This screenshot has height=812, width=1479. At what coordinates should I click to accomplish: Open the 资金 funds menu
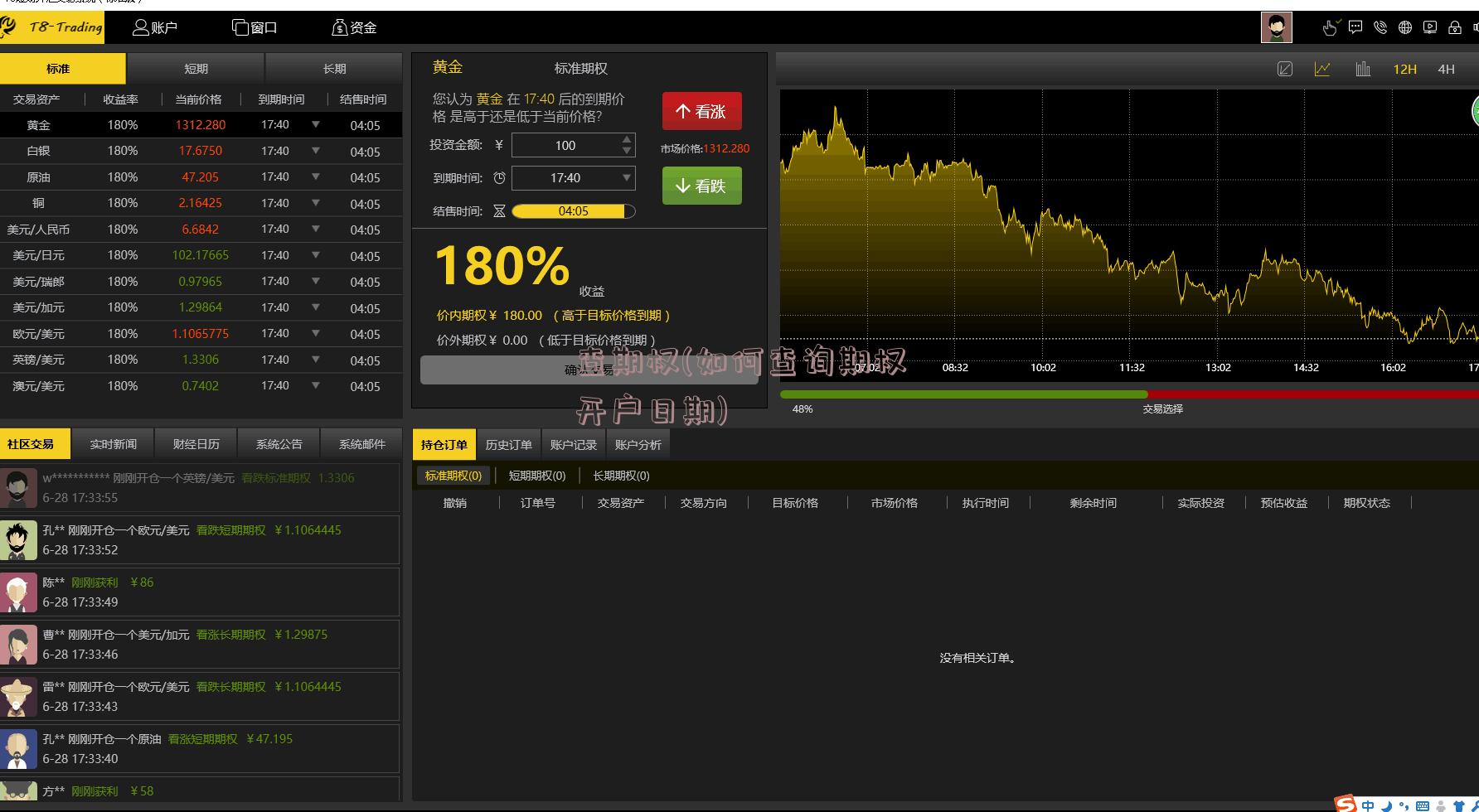point(354,27)
